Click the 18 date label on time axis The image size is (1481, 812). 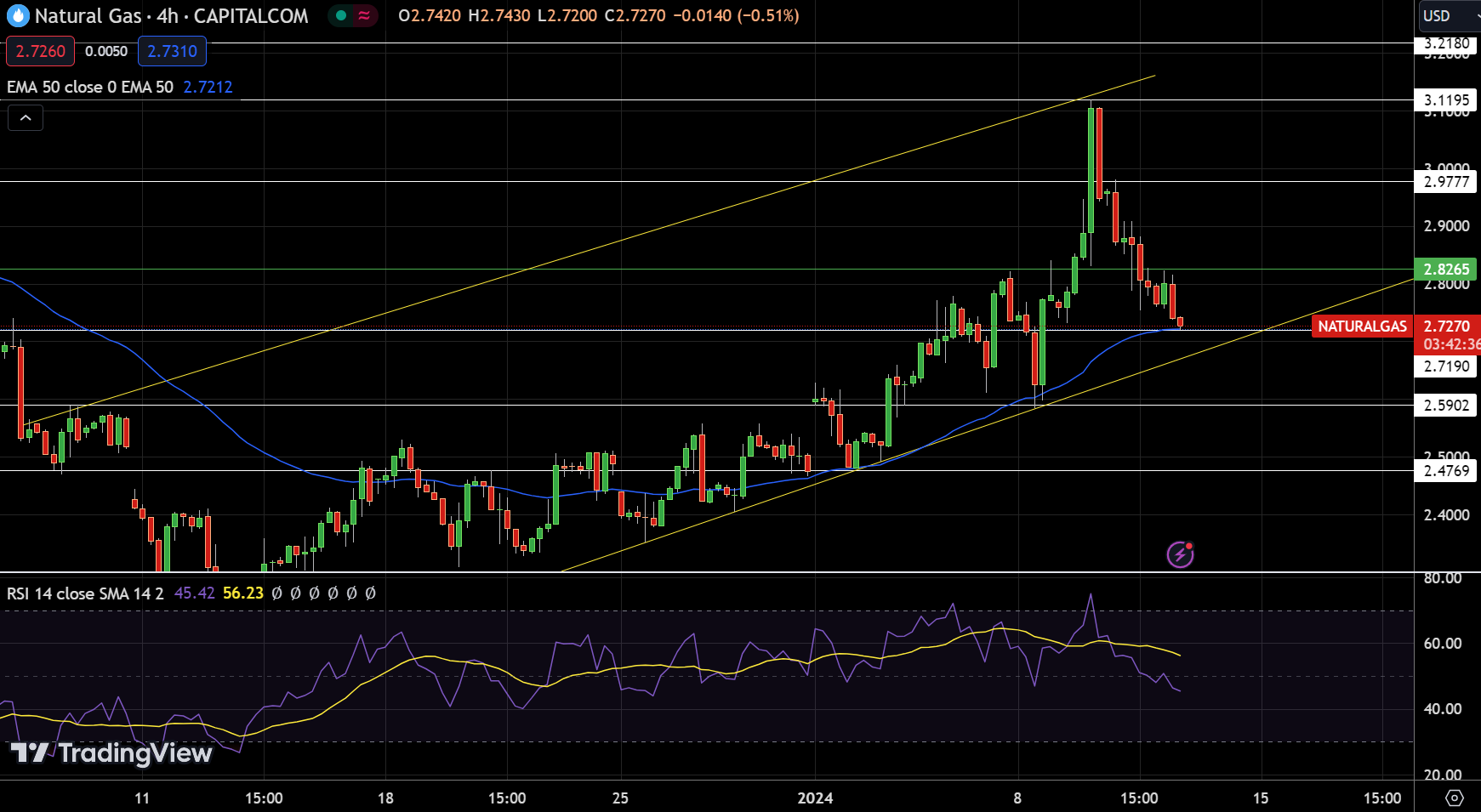tap(385, 798)
